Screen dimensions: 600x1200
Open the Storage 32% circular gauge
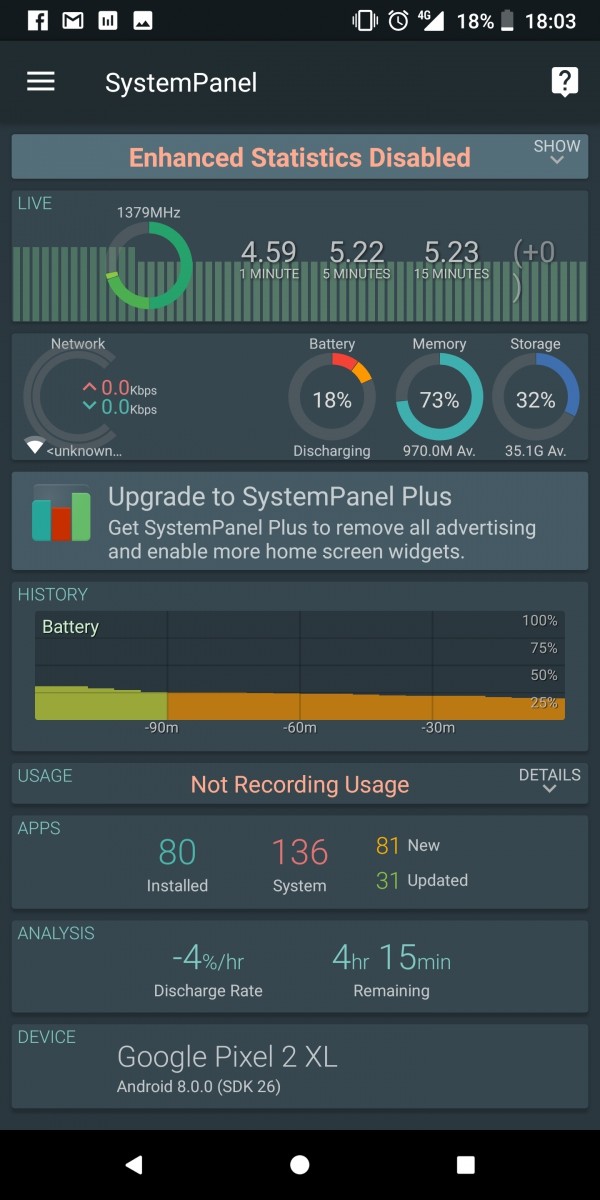coord(535,398)
